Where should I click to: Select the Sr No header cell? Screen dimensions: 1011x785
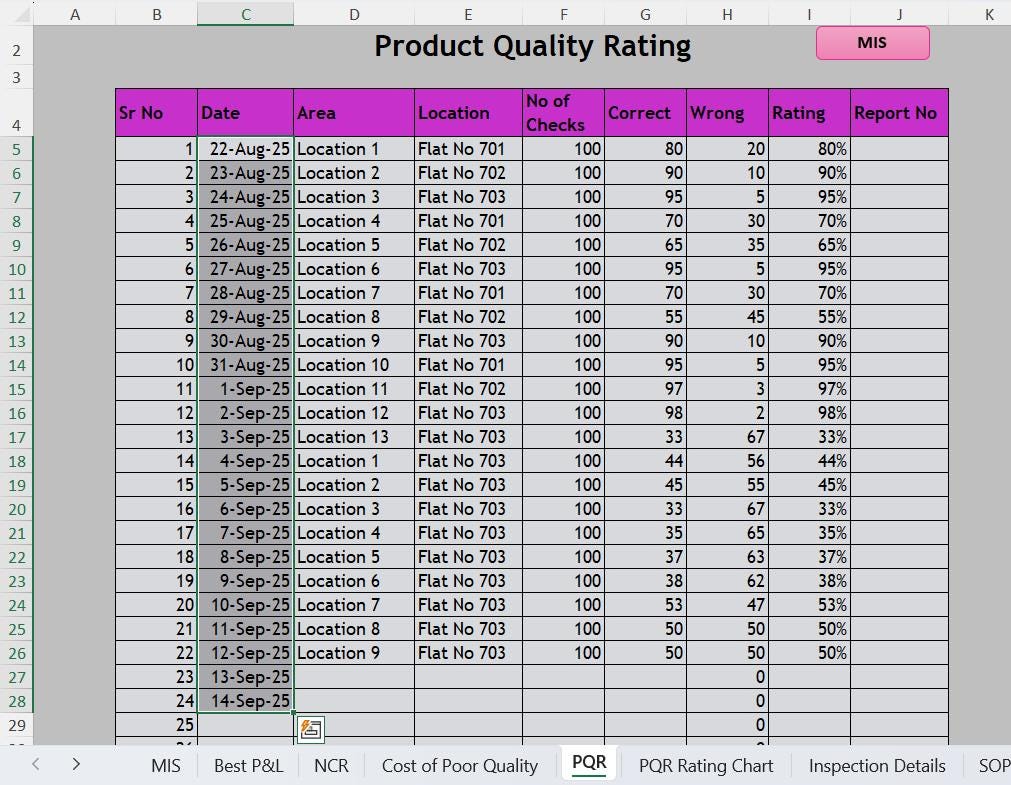point(155,112)
